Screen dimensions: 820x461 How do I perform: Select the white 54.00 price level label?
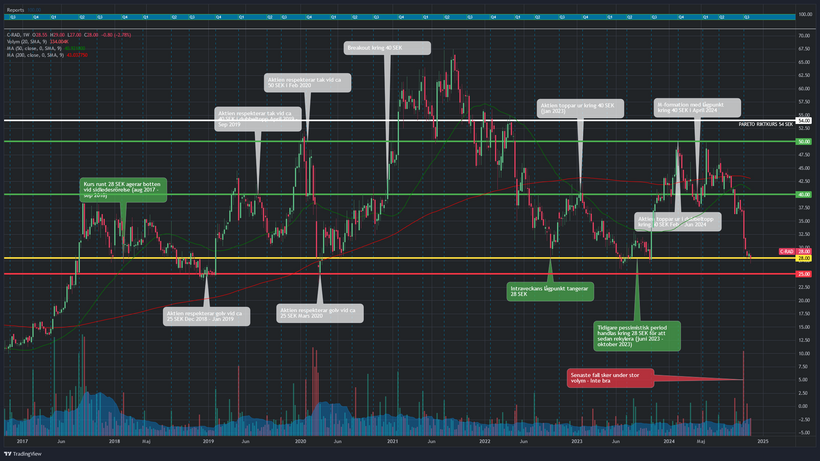[803, 120]
